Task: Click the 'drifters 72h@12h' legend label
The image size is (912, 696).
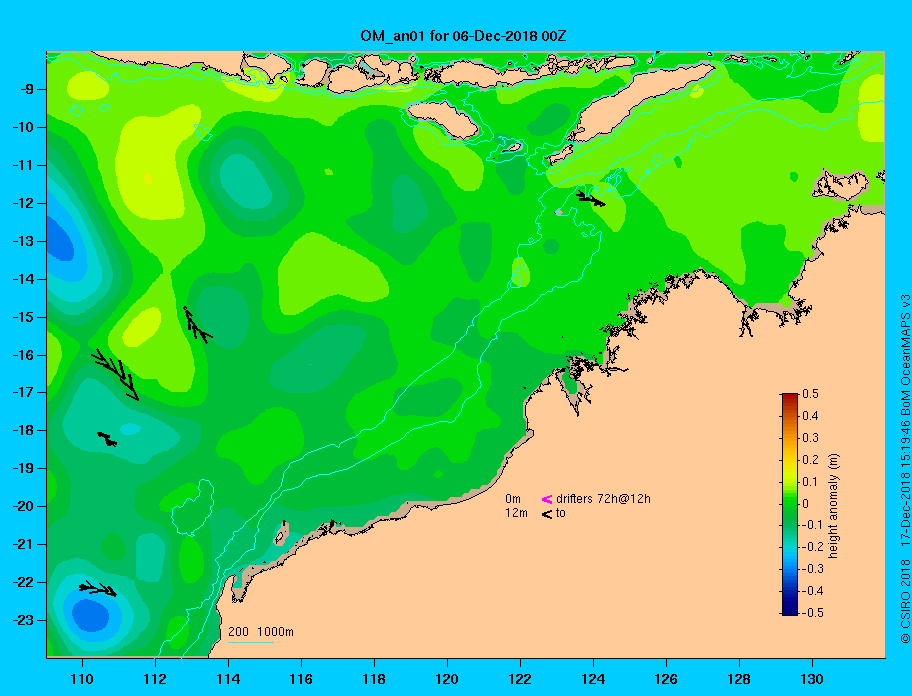Action: [x=603, y=499]
